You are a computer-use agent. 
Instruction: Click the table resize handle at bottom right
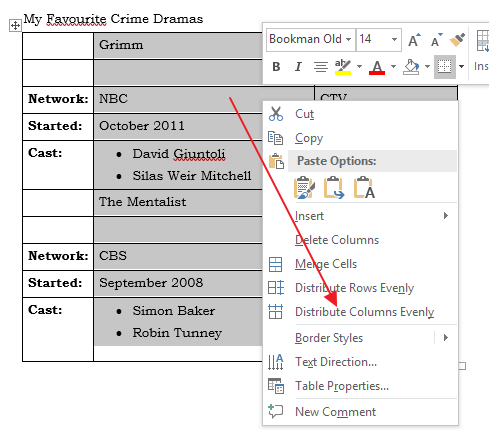(462, 366)
